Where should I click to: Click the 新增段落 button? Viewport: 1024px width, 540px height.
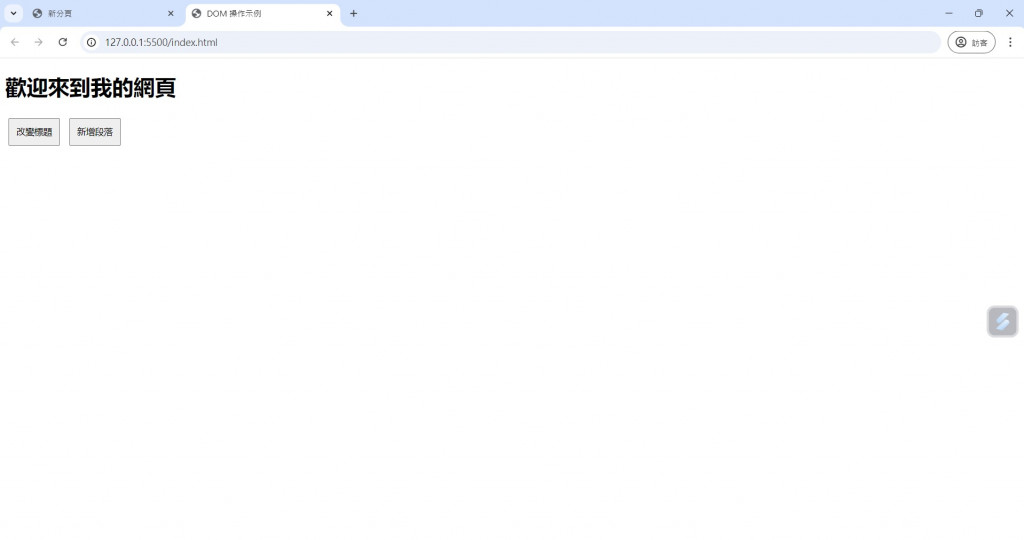pyautogui.click(x=95, y=132)
